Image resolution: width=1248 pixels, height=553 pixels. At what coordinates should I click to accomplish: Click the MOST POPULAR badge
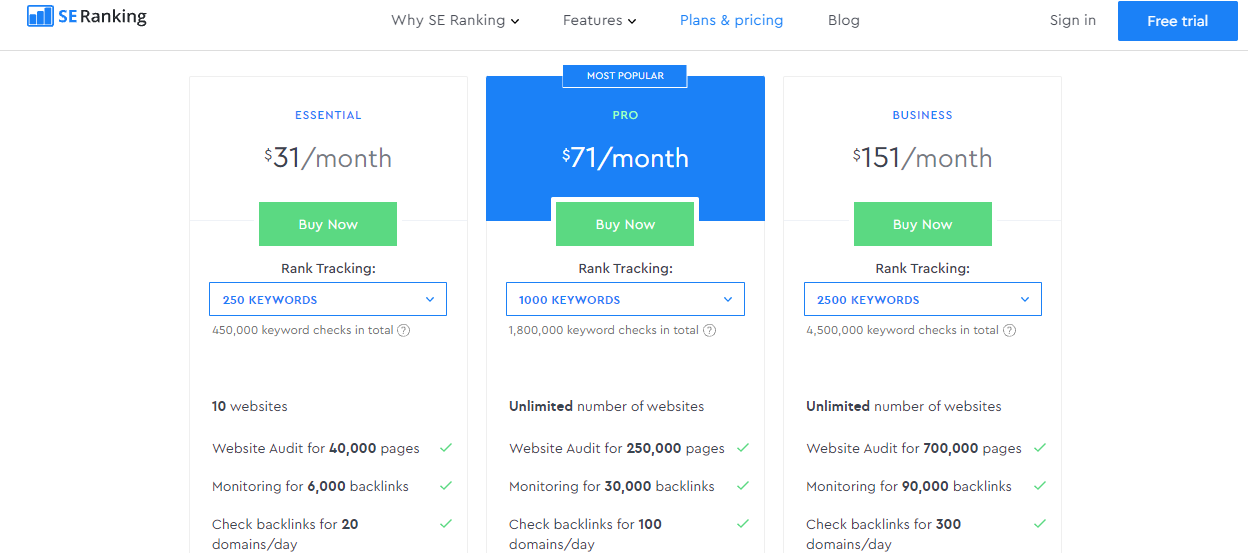point(626,76)
